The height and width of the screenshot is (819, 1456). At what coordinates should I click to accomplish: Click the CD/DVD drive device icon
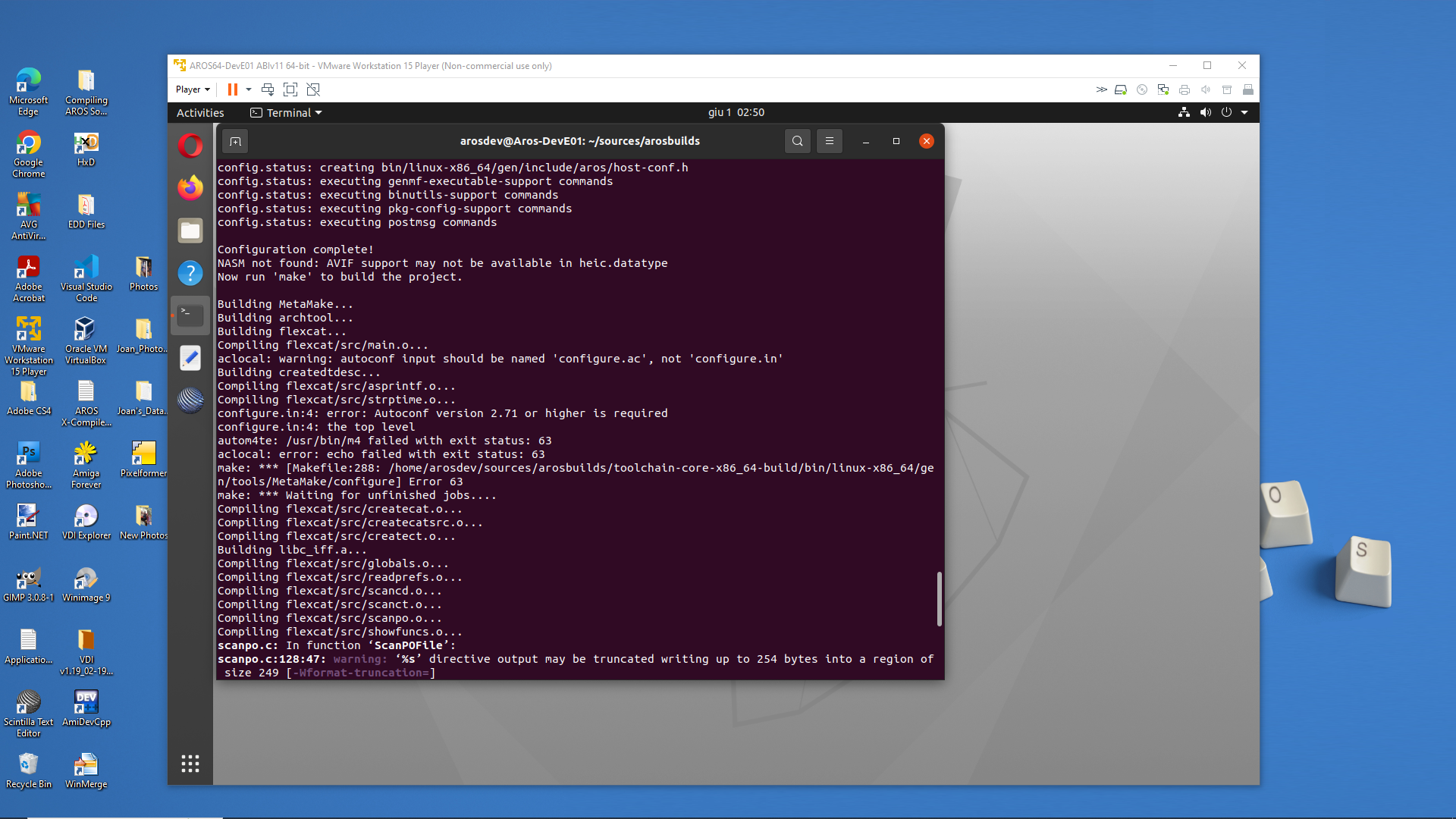(x=1142, y=89)
